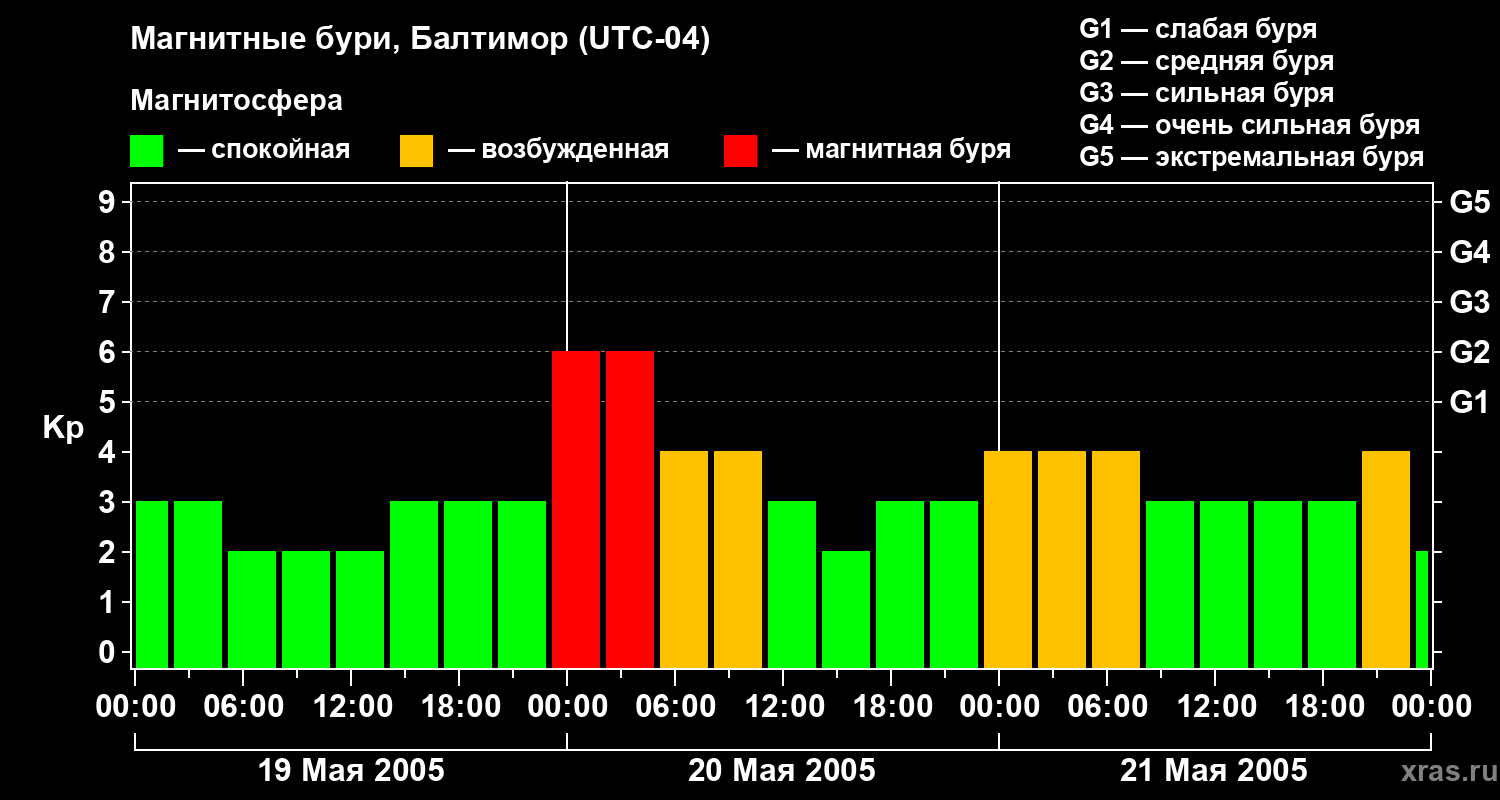Click the Kp axis value '9'

pyautogui.click(x=109, y=203)
